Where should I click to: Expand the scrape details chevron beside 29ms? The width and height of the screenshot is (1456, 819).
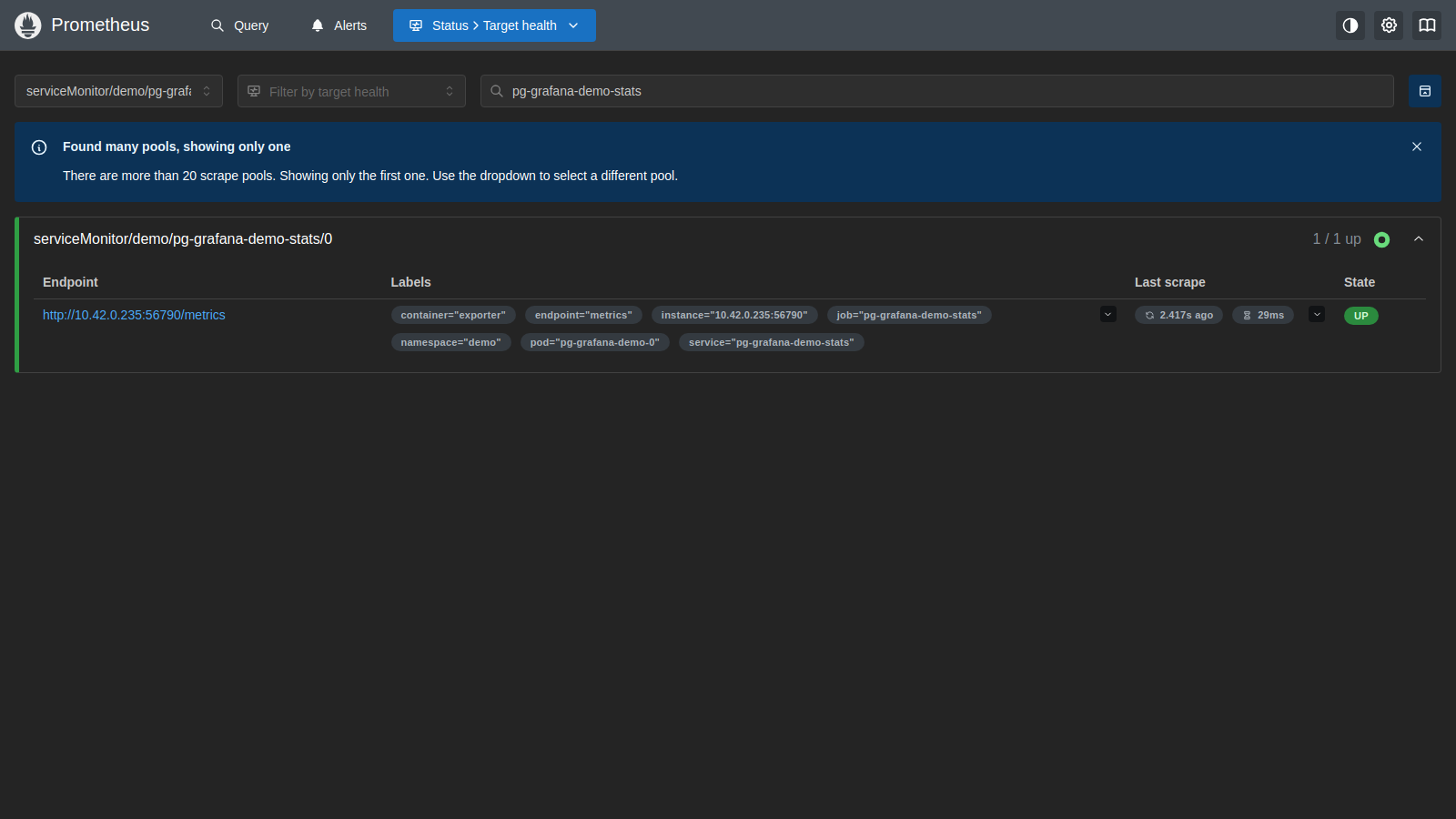tap(1317, 314)
